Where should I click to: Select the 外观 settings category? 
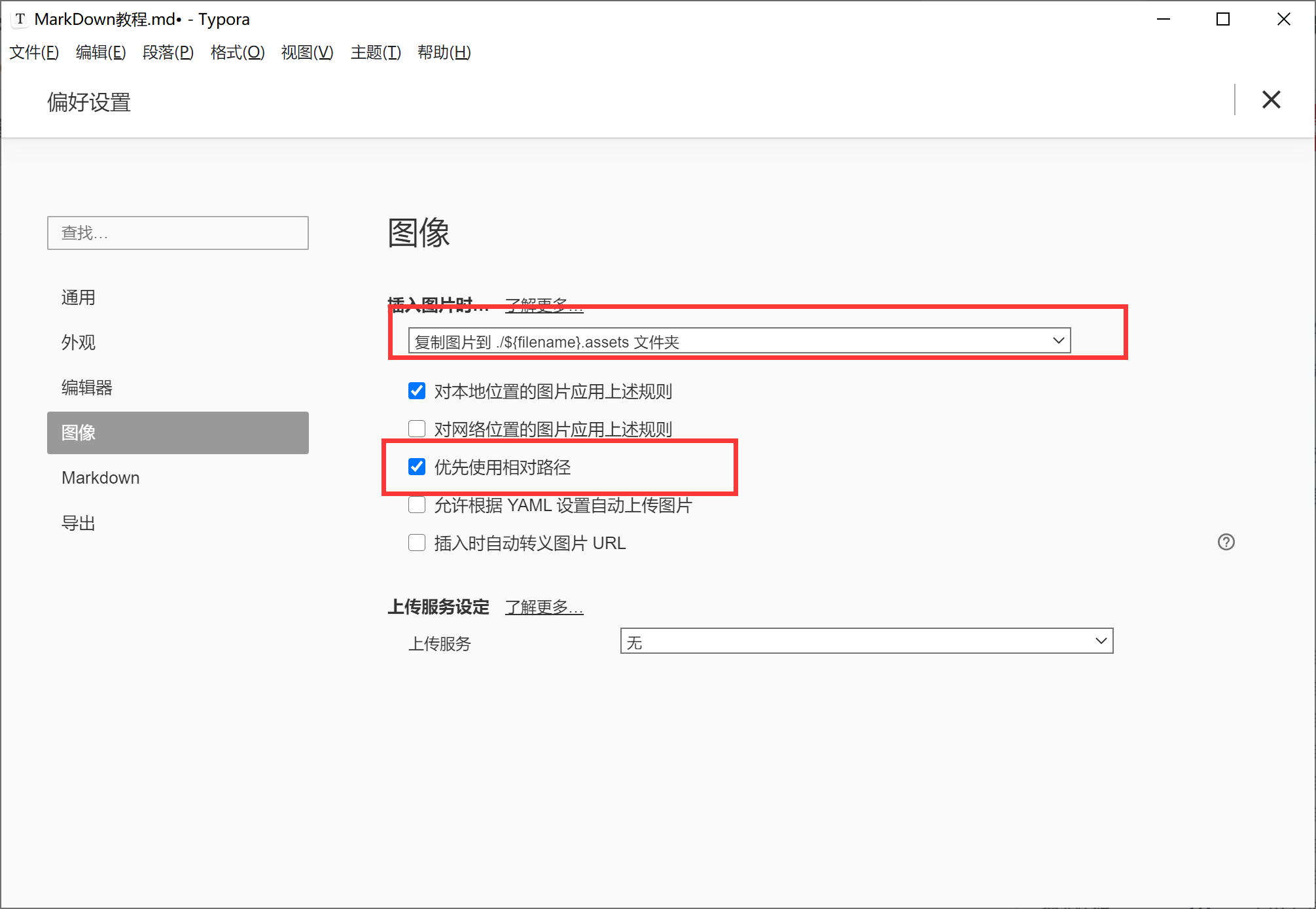pos(178,343)
